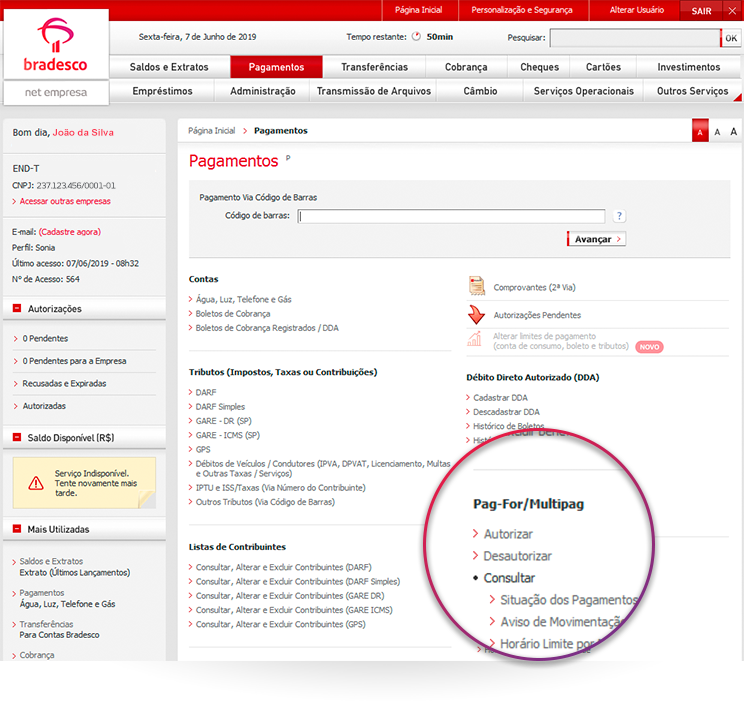Screen dimensions: 744x701
Task: Open the Saldos e Extratos menu
Action: [169, 67]
